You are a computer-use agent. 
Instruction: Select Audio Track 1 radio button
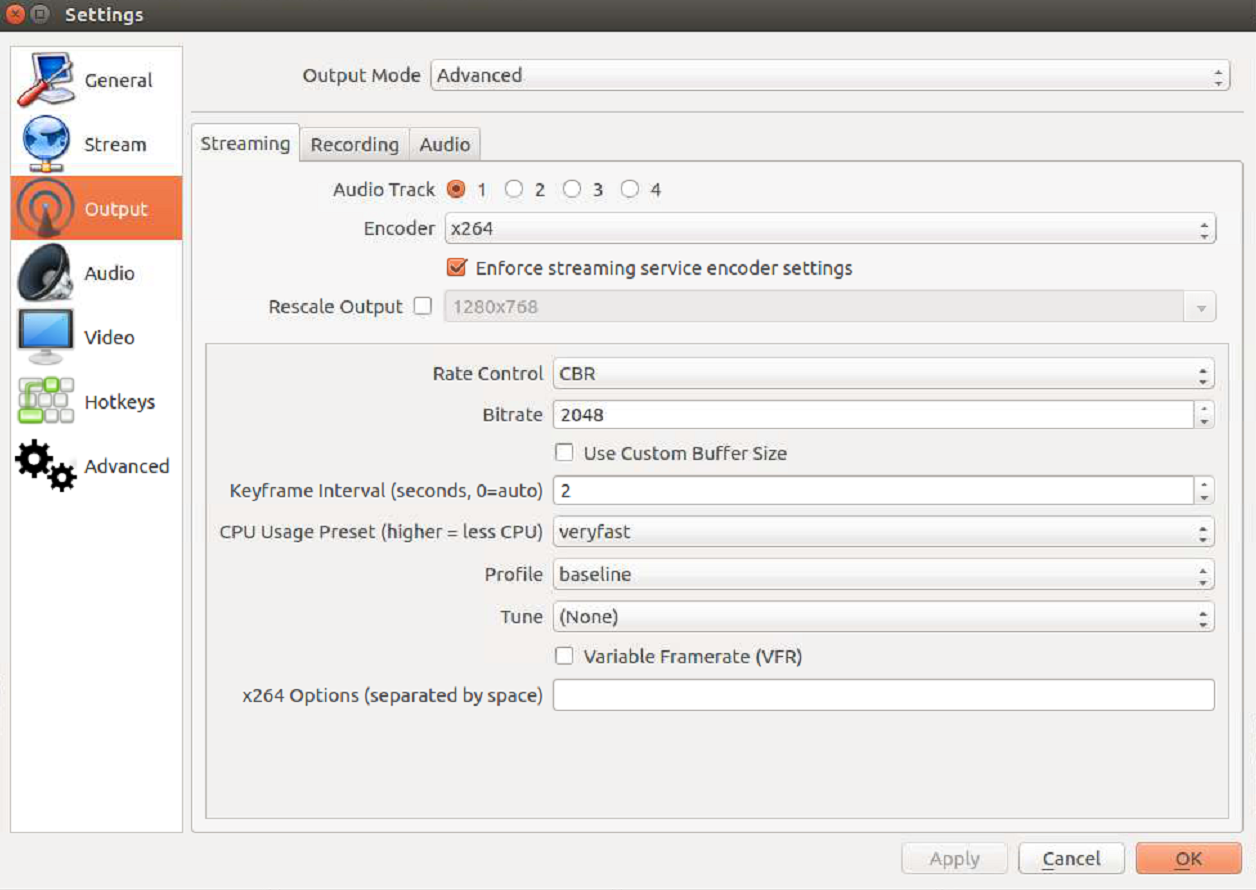tap(456, 189)
